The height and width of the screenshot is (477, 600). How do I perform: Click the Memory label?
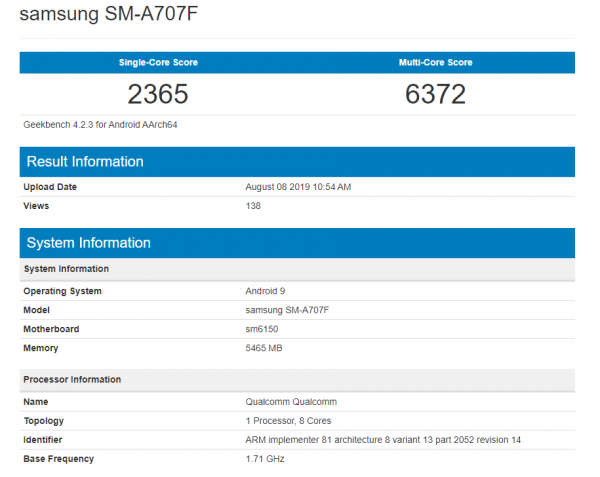coord(41,348)
